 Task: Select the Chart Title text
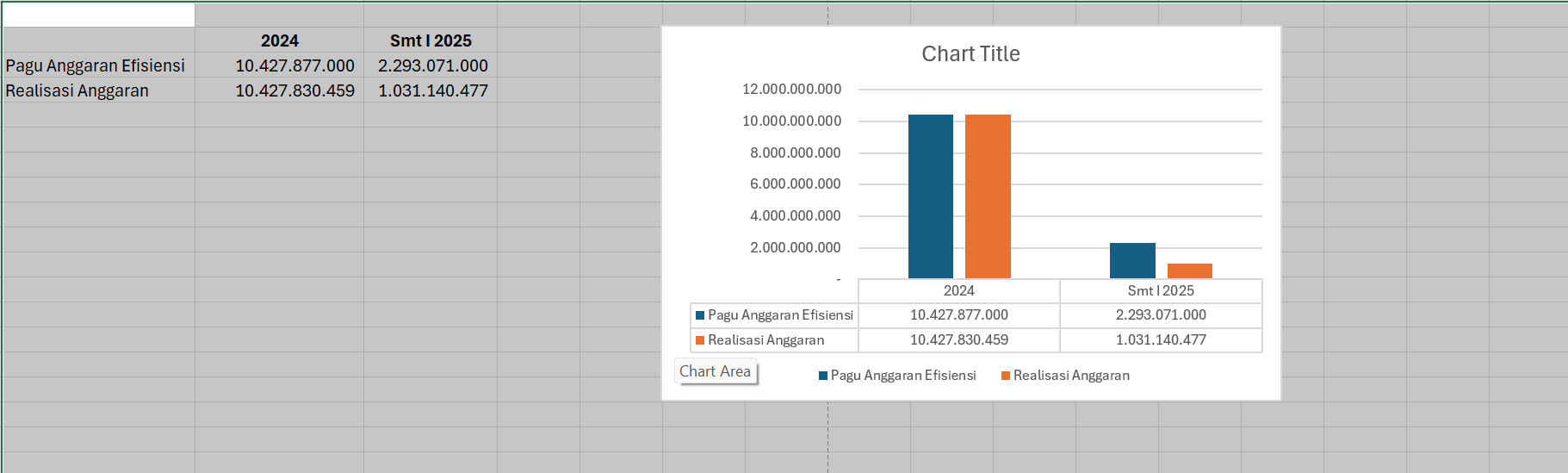tap(970, 54)
